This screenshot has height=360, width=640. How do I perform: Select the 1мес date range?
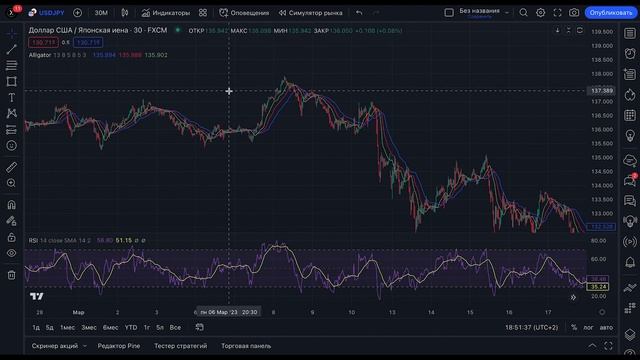[67, 327]
